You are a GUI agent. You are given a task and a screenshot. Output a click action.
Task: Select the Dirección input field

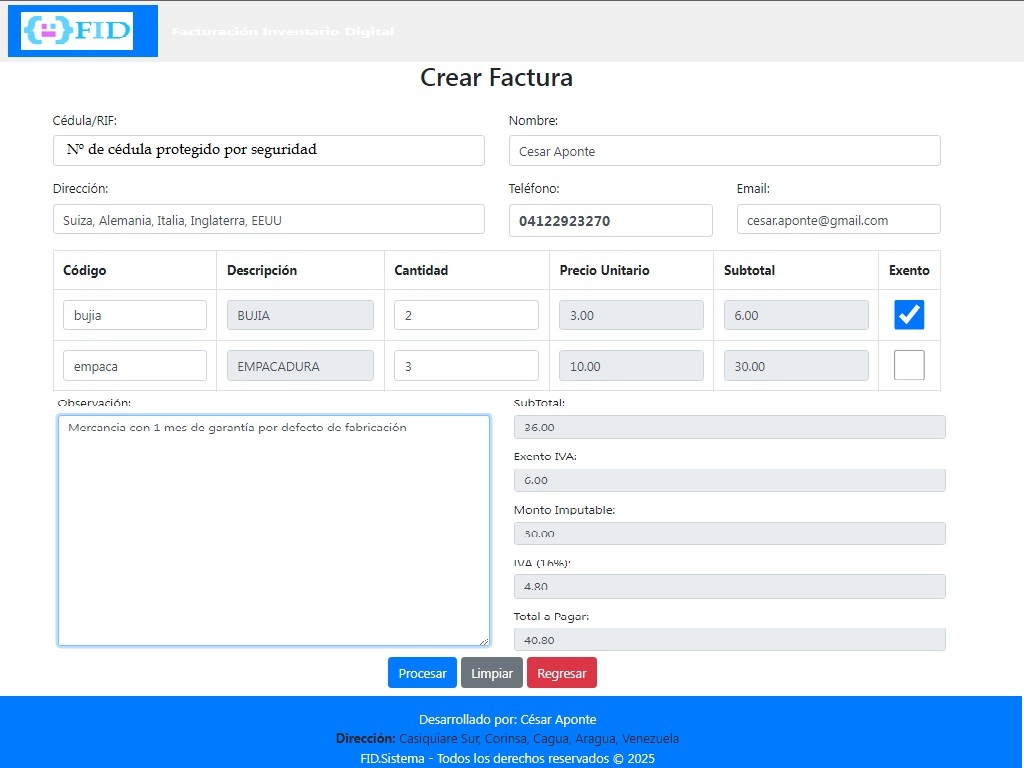pos(268,220)
